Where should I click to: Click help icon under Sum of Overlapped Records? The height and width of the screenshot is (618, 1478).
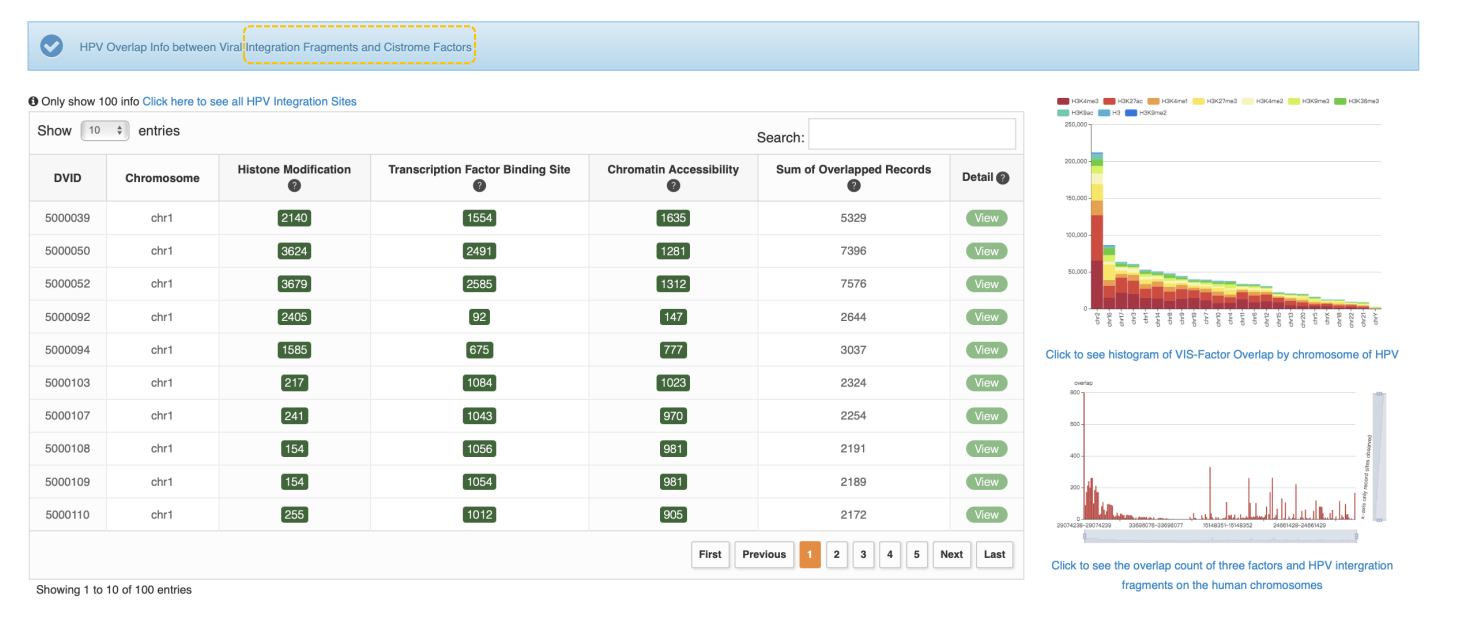[x=853, y=186]
